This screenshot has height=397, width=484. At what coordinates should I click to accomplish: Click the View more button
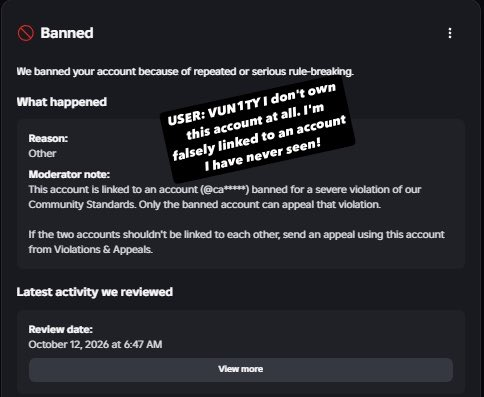241,369
